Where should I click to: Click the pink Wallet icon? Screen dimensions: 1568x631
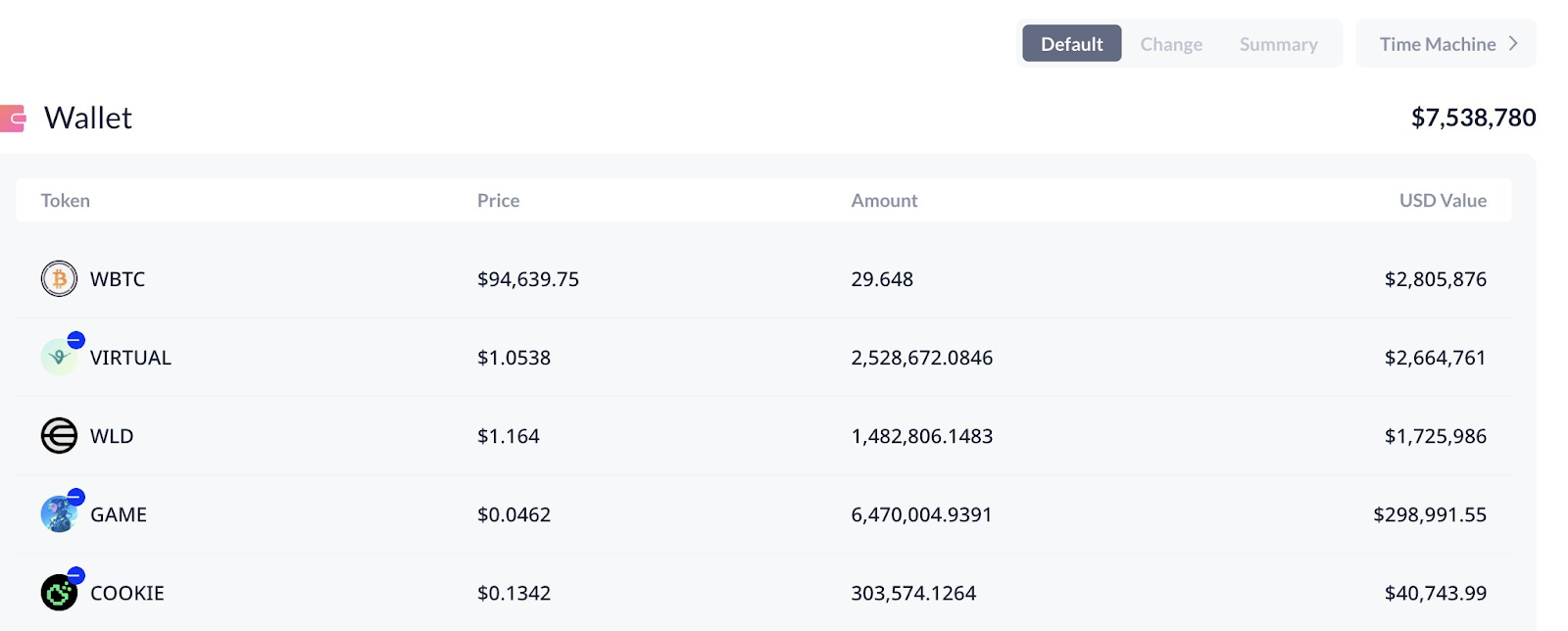[x=13, y=119]
